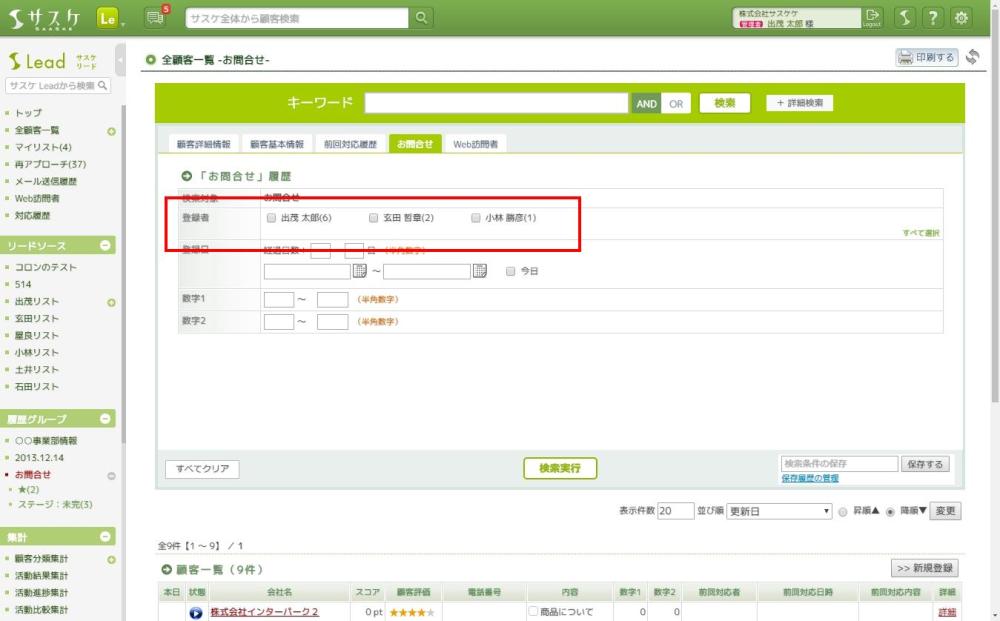Check the 出茂 太郎(6) checkbox
This screenshot has width=1000, height=621.
pyautogui.click(x=271, y=218)
